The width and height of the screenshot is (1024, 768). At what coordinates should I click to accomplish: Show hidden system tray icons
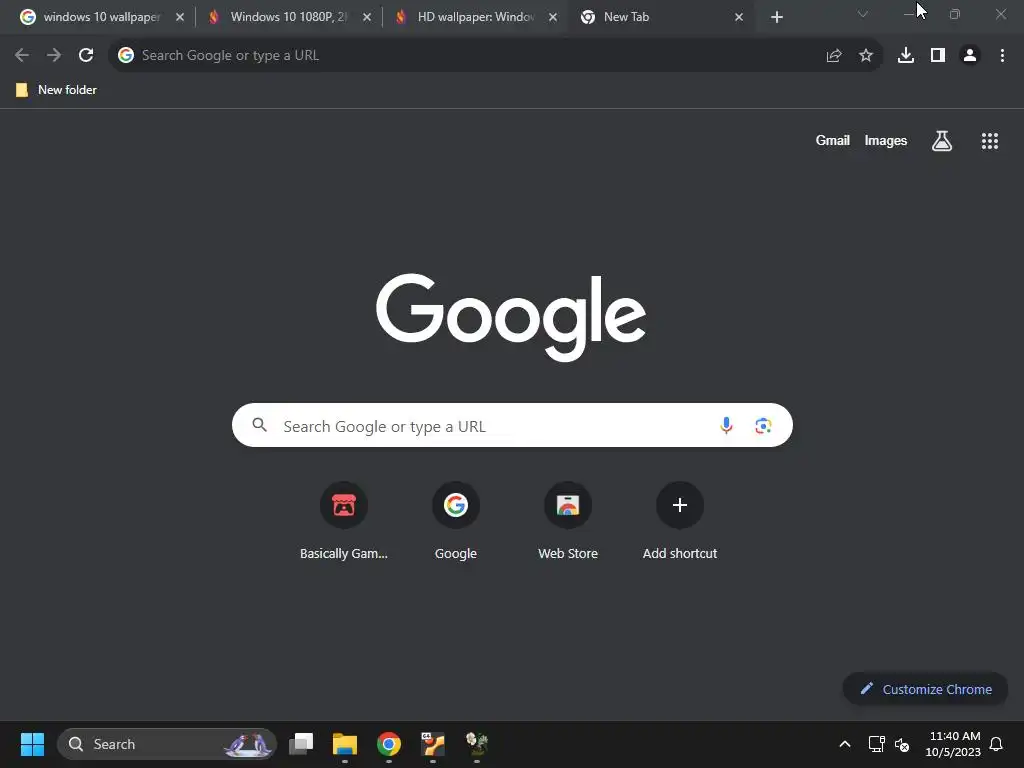844,744
